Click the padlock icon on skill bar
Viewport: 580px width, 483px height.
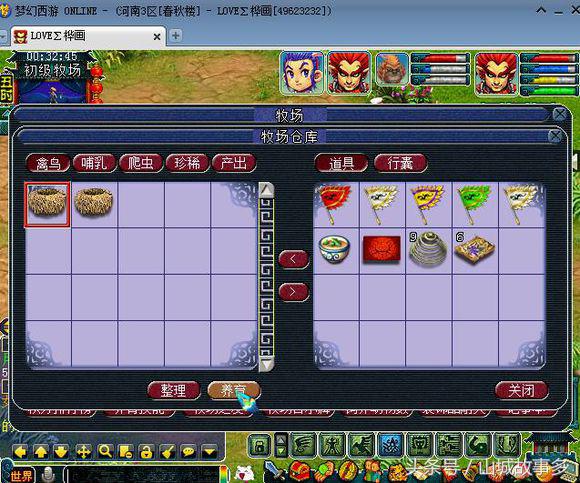pos(260,446)
